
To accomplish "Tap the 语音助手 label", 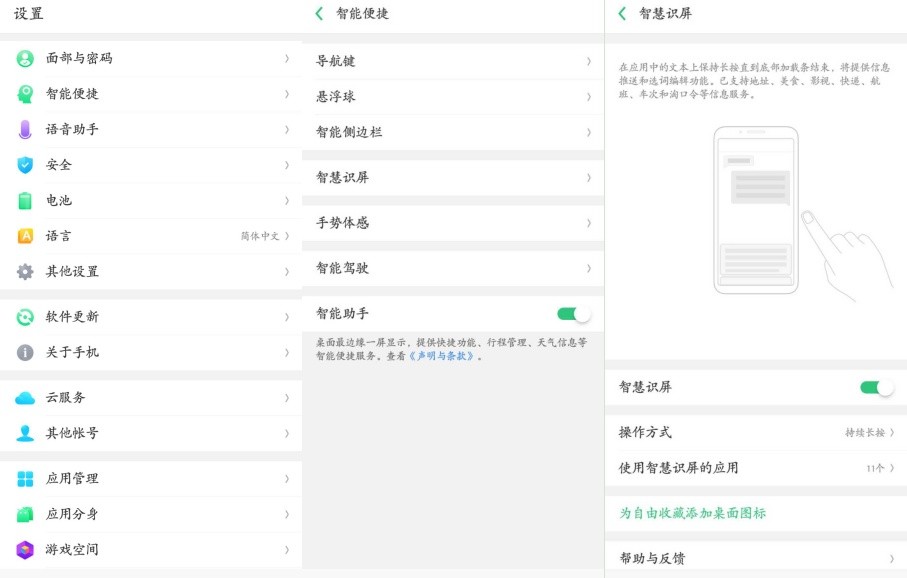I will [72, 130].
